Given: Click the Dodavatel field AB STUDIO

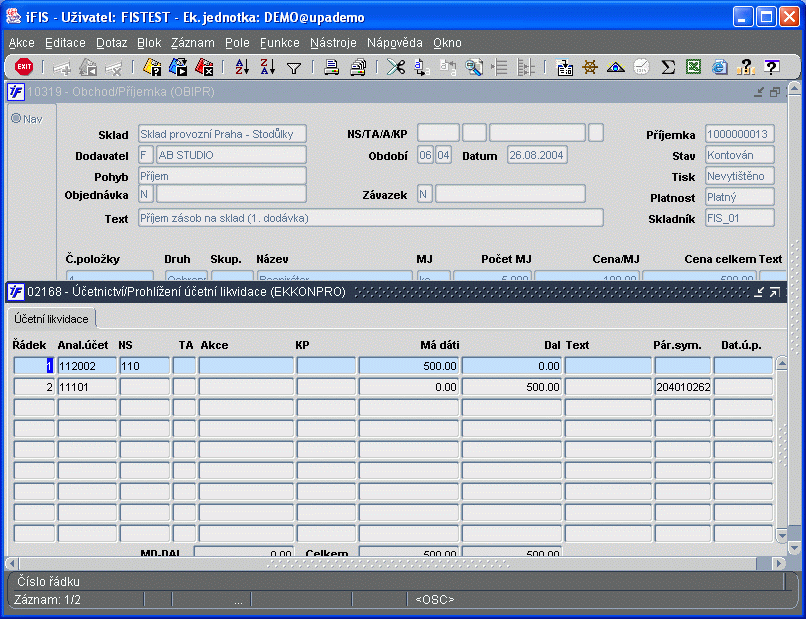Looking at the screenshot, I should pos(231,155).
